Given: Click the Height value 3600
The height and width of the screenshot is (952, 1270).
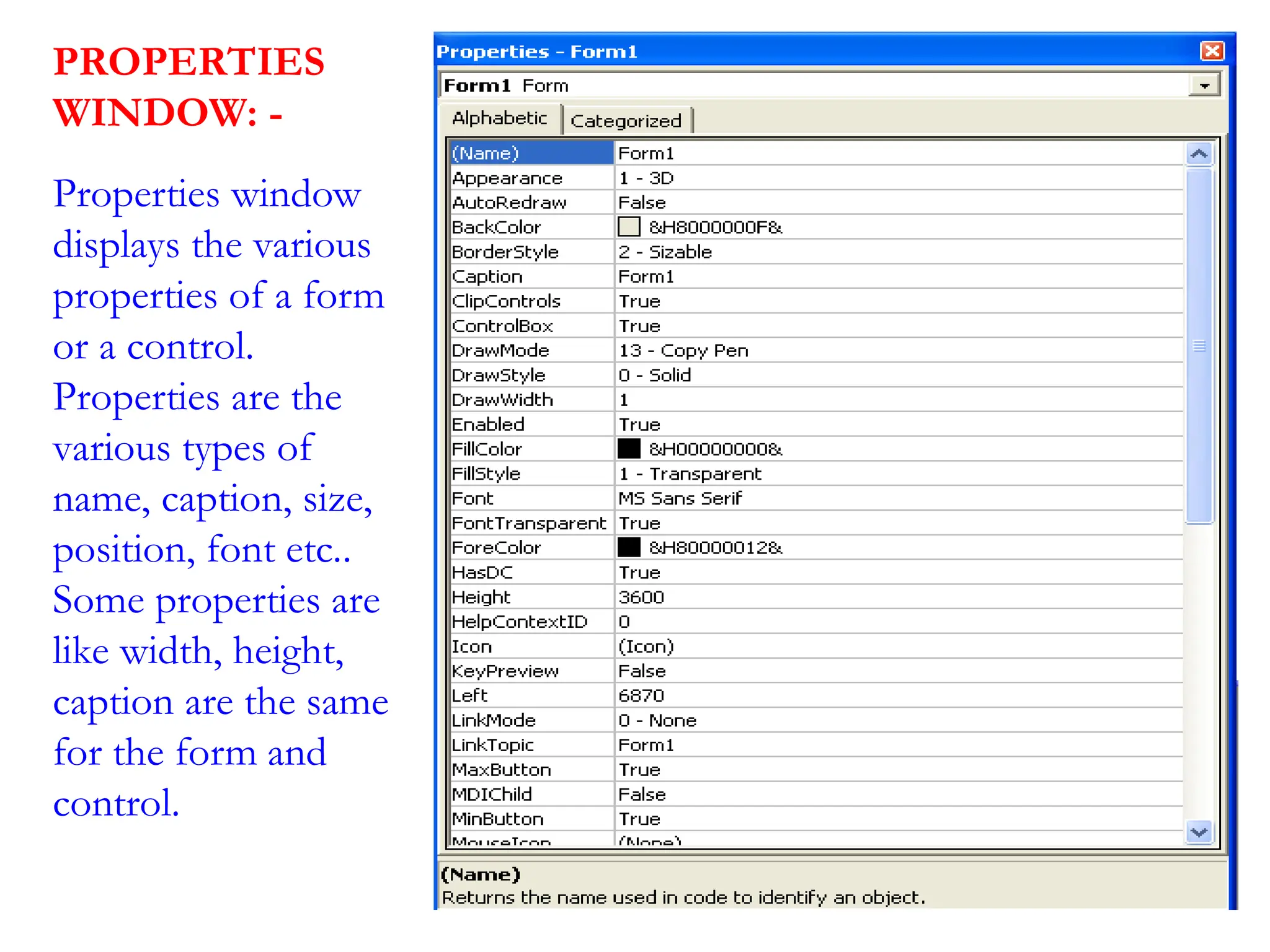Looking at the screenshot, I should pos(899,597).
